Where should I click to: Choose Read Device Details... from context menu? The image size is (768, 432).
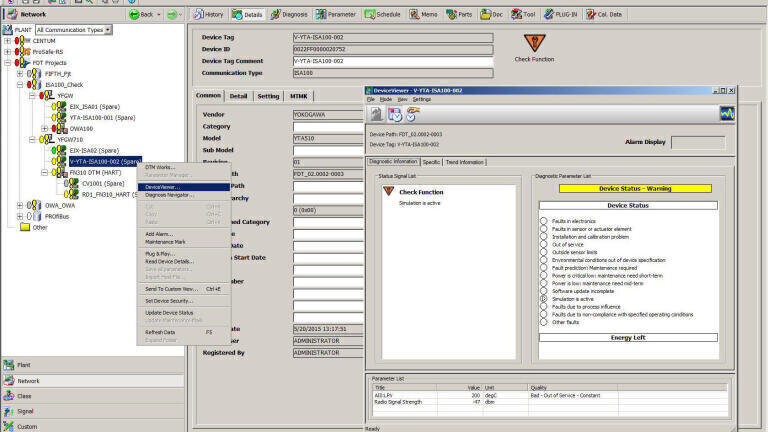tap(184, 262)
